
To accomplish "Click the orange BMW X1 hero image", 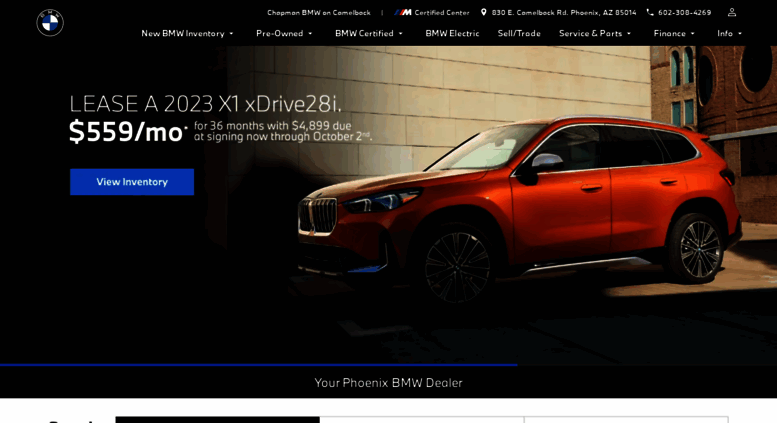I will [x=518, y=208].
